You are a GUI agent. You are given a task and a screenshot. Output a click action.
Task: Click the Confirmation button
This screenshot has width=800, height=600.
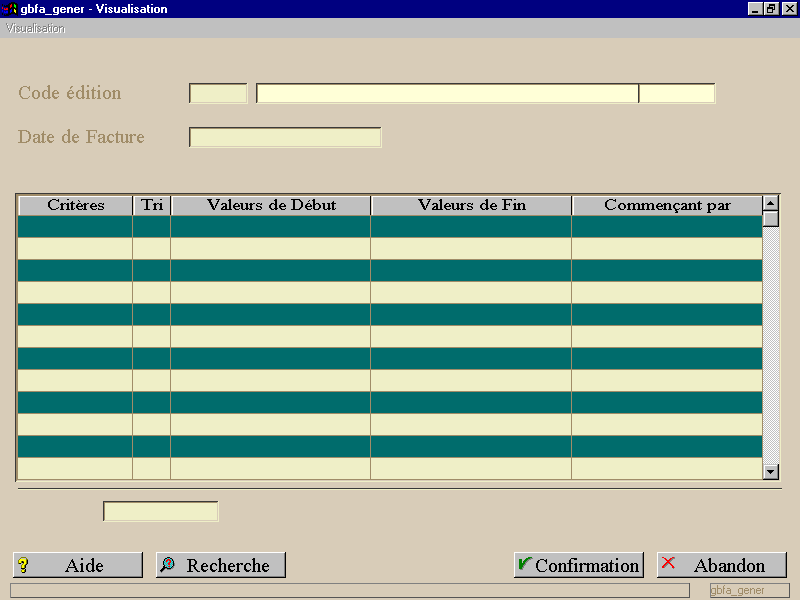[x=579, y=565]
